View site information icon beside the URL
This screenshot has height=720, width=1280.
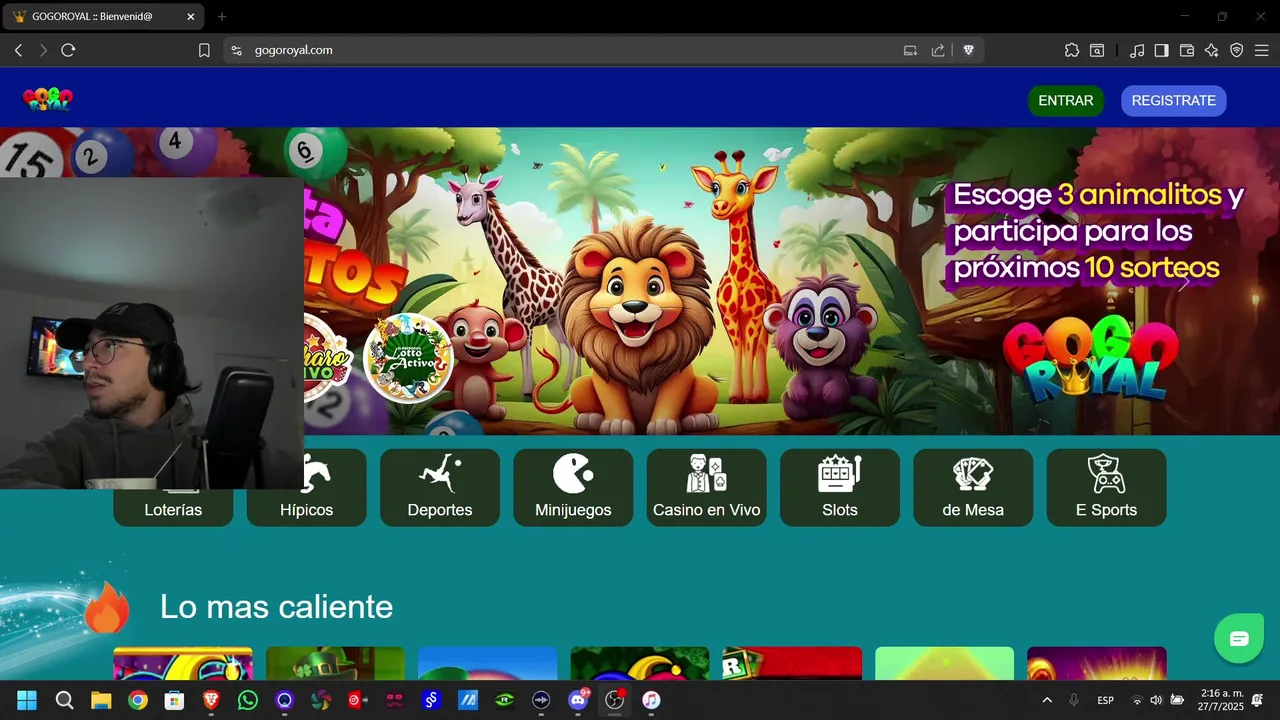point(236,50)
